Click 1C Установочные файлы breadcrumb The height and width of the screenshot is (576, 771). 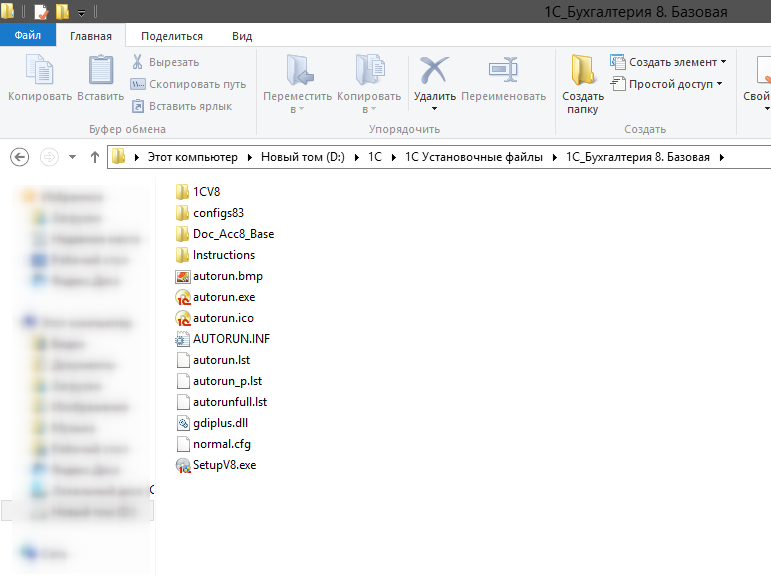pyautogui.click(x=474, y=157)
